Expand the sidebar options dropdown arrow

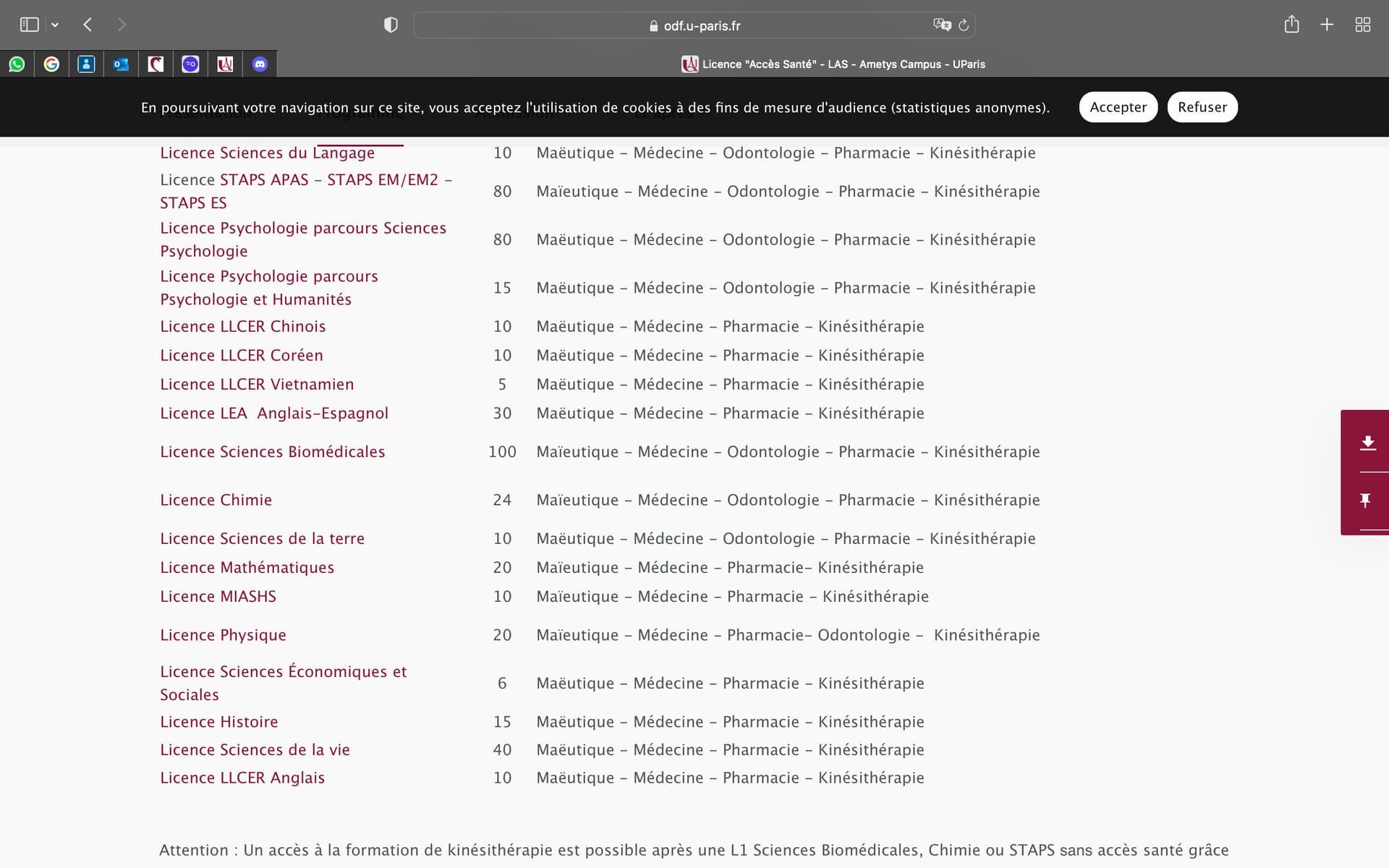[x=55, y=25]
